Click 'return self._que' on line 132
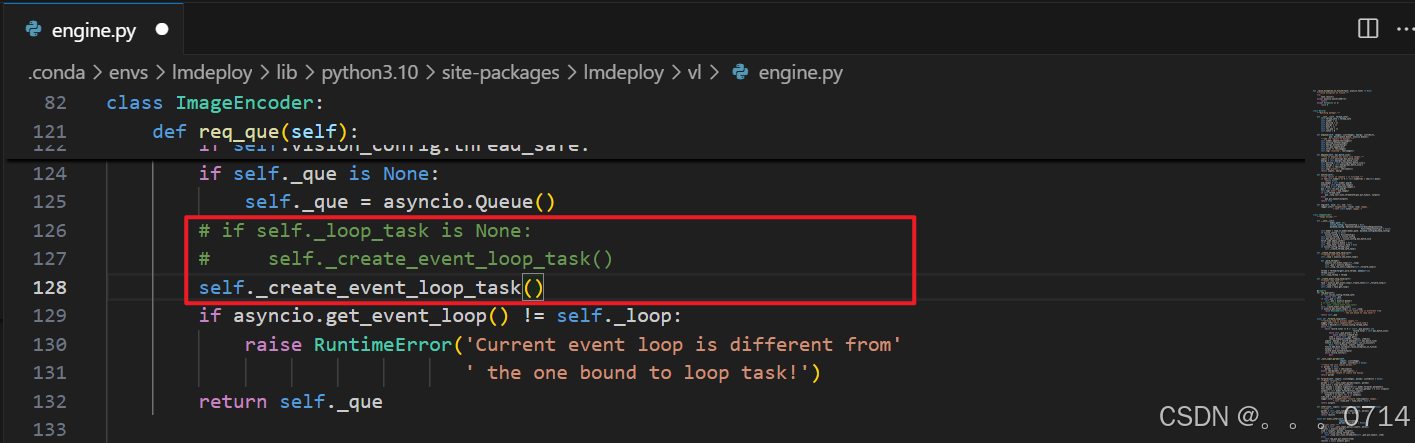Screen dimensions: 1415x443 [x=291, y=402]
